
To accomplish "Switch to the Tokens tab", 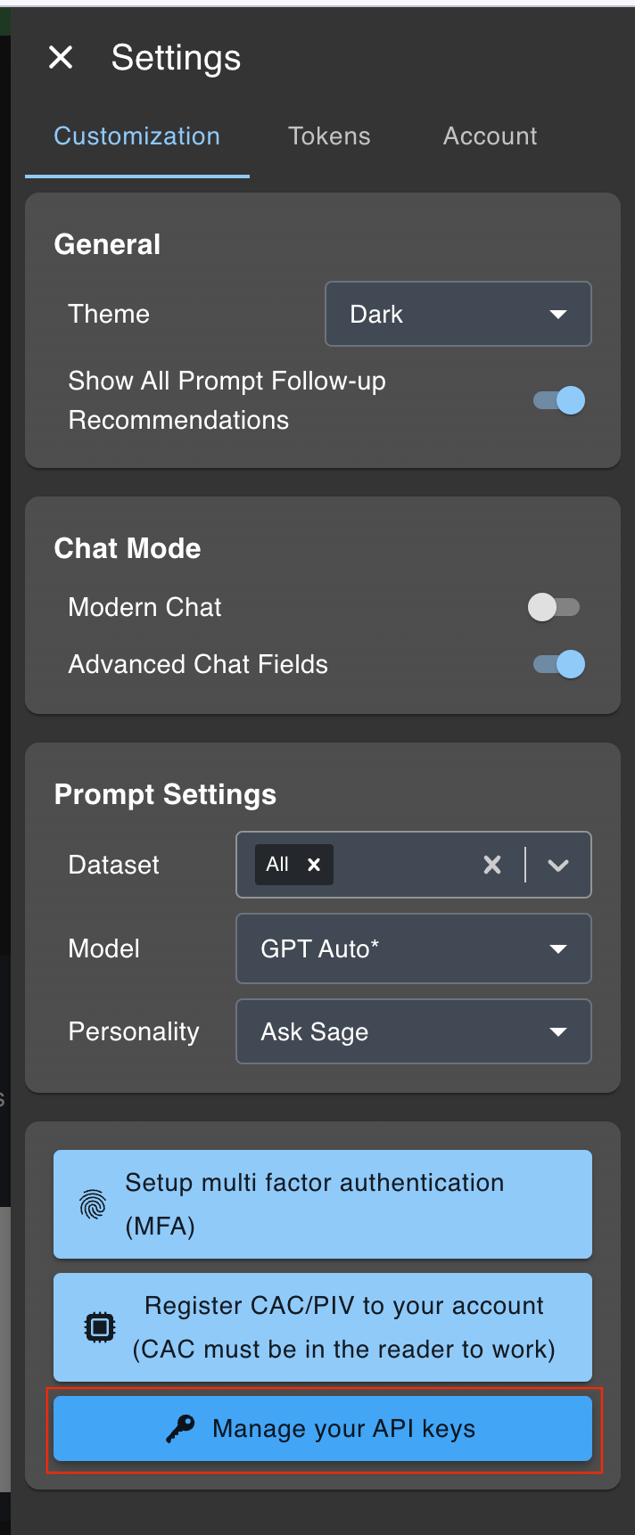I will (329, 136).
